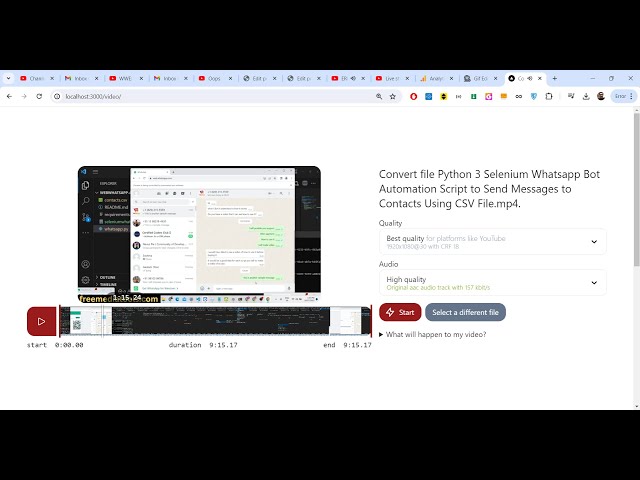Open the Chrome downloads icon
The image size is (640, 480).
point(585,96)
